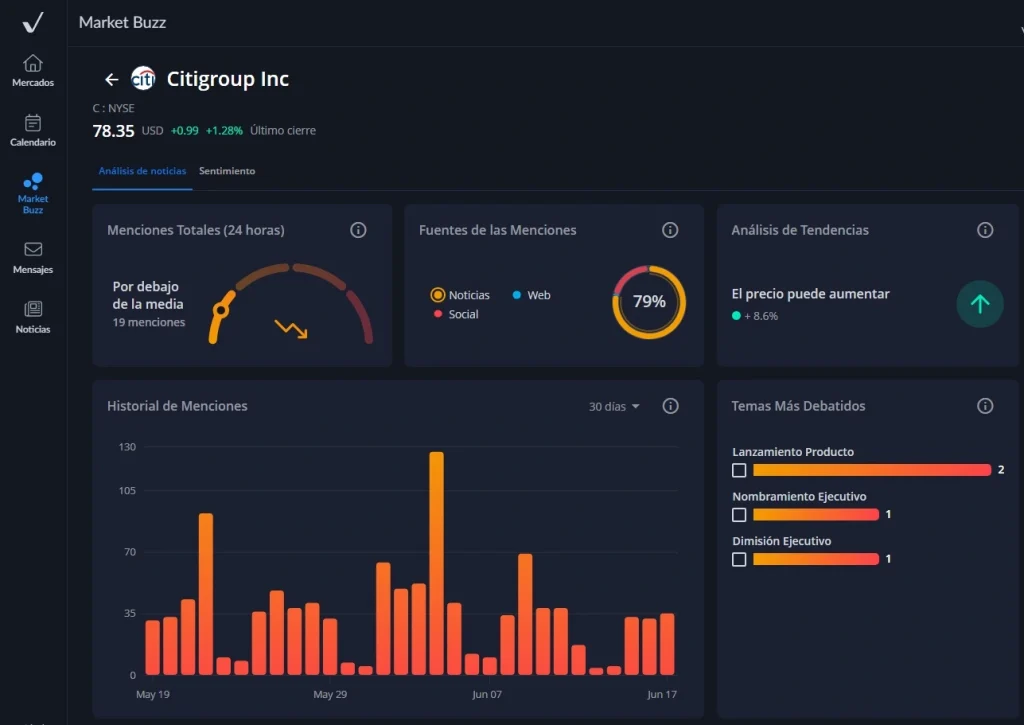Click the 78.35 share price

click(x=114, y=131)
